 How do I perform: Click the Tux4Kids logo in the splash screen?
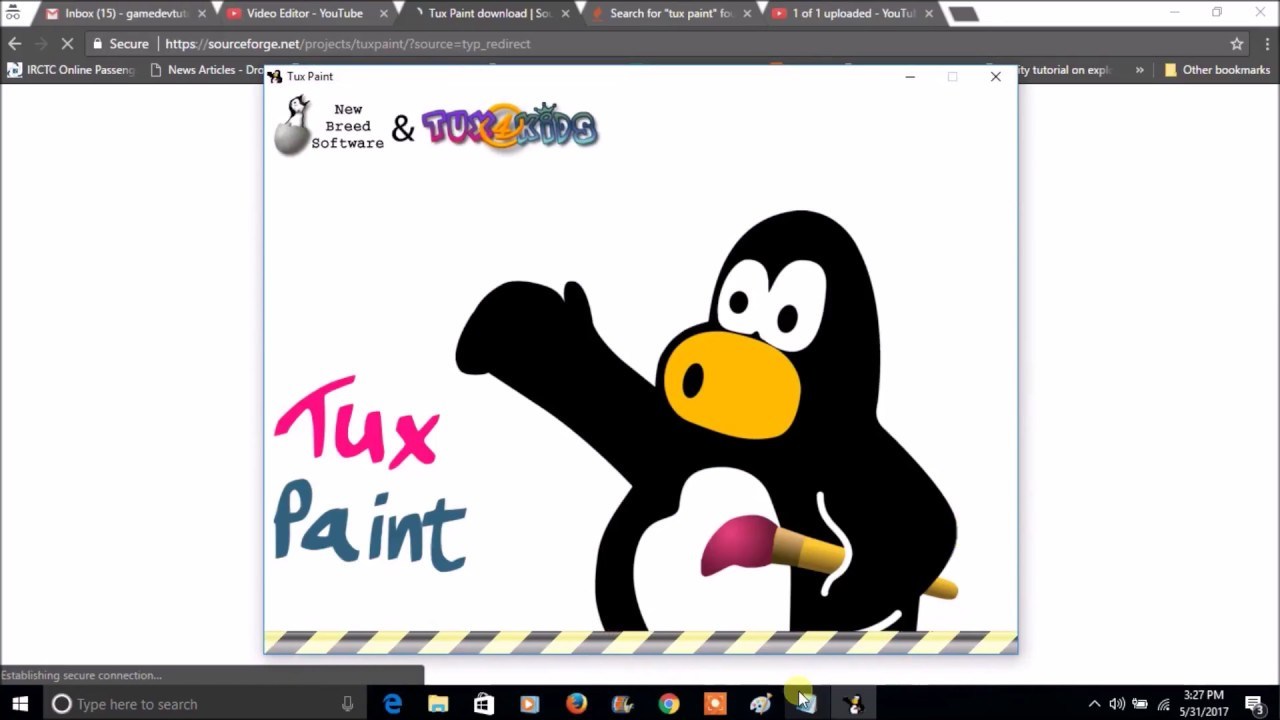click(x=508, y=125)
